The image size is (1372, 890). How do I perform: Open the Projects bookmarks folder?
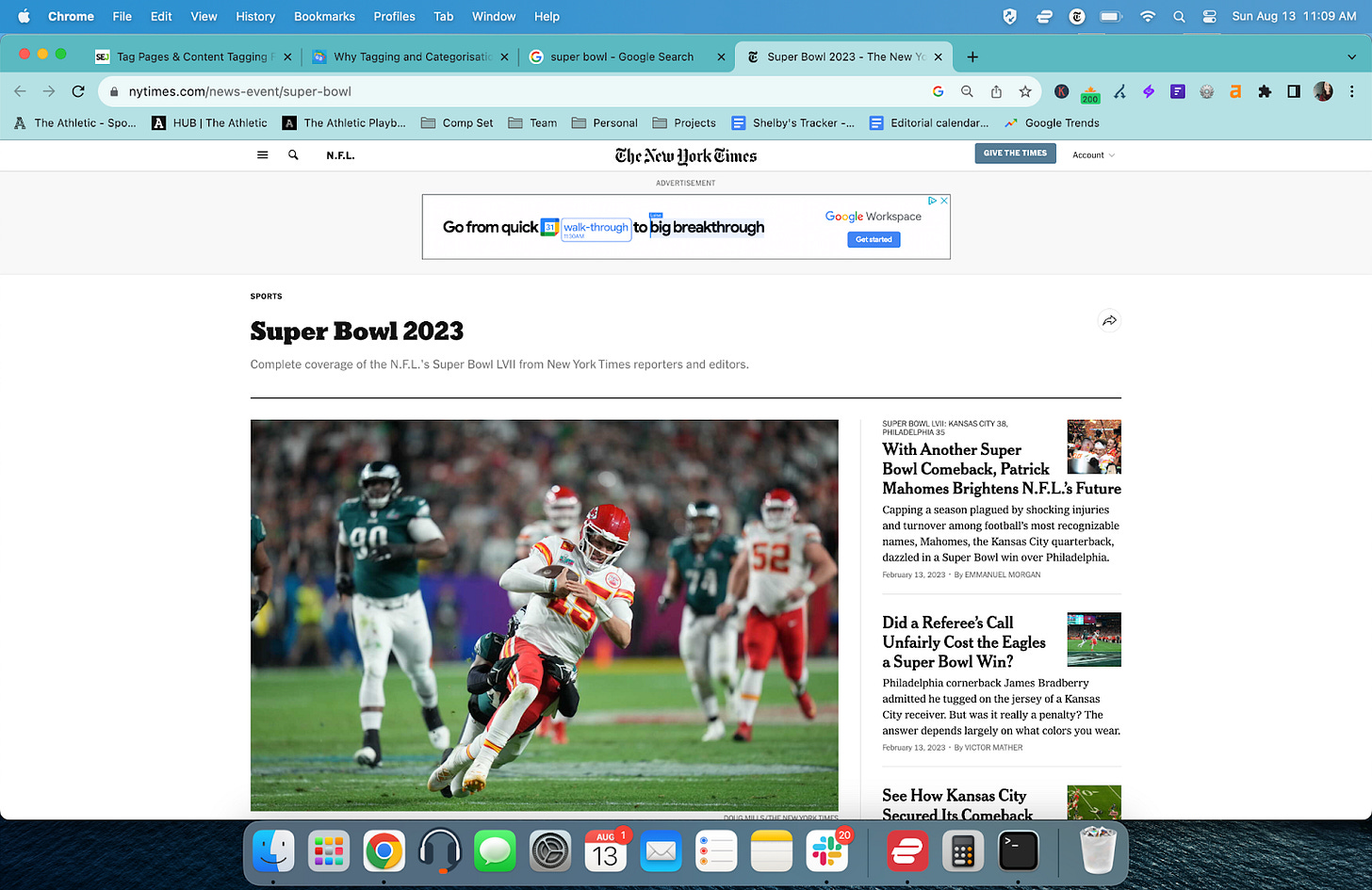pos(684,122)
